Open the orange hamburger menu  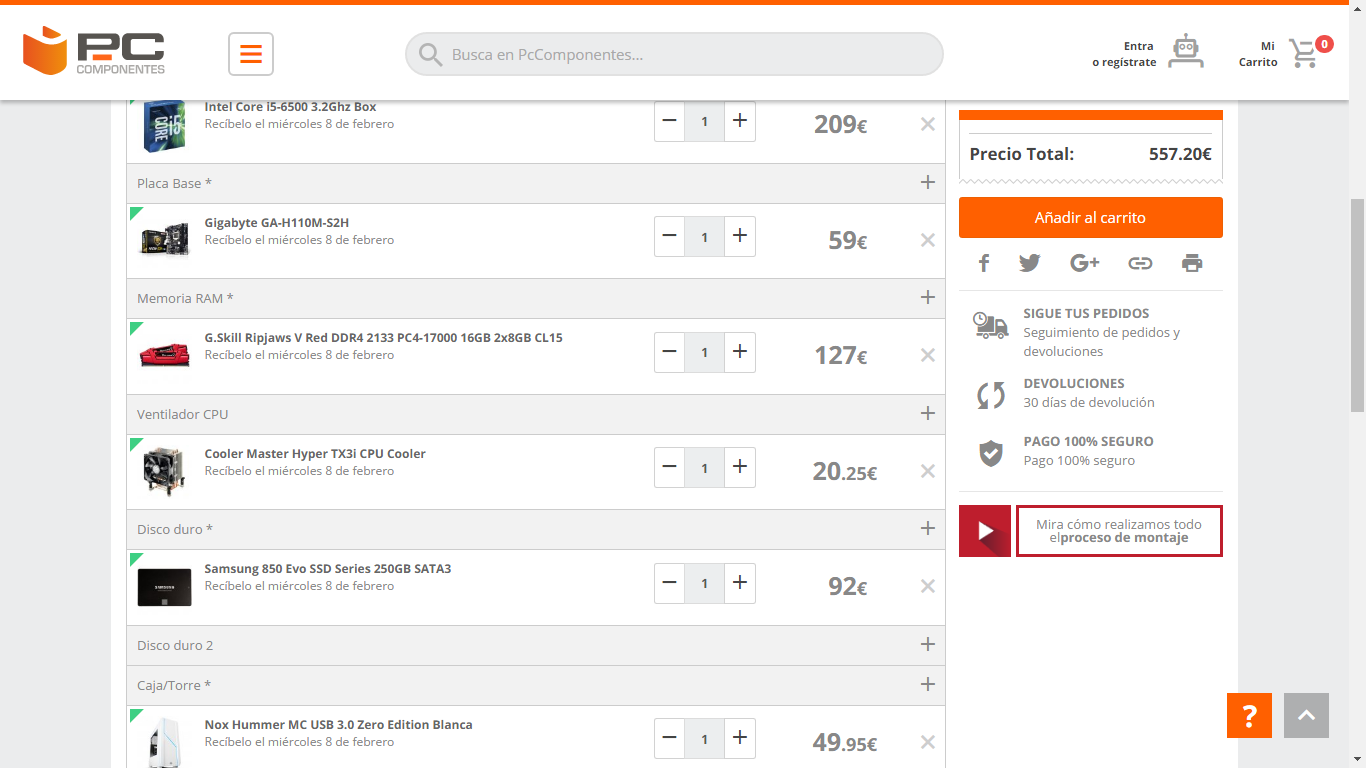click(251, 54)
